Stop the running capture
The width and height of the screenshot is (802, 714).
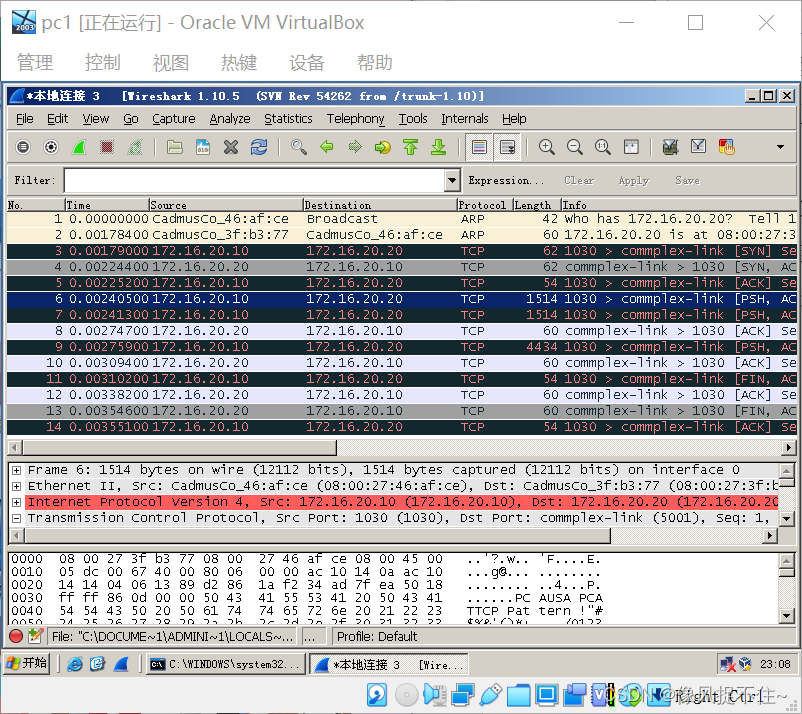(x=106, y=147)
